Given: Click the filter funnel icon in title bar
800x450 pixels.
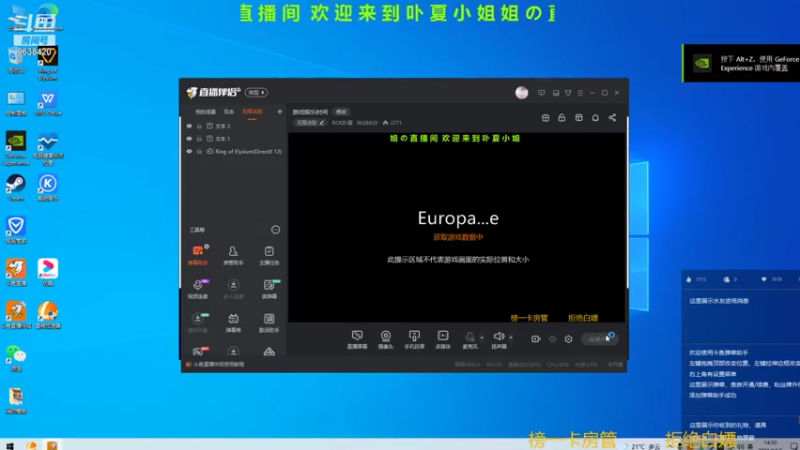Looking at the screenshot, I should coord(568,93).
